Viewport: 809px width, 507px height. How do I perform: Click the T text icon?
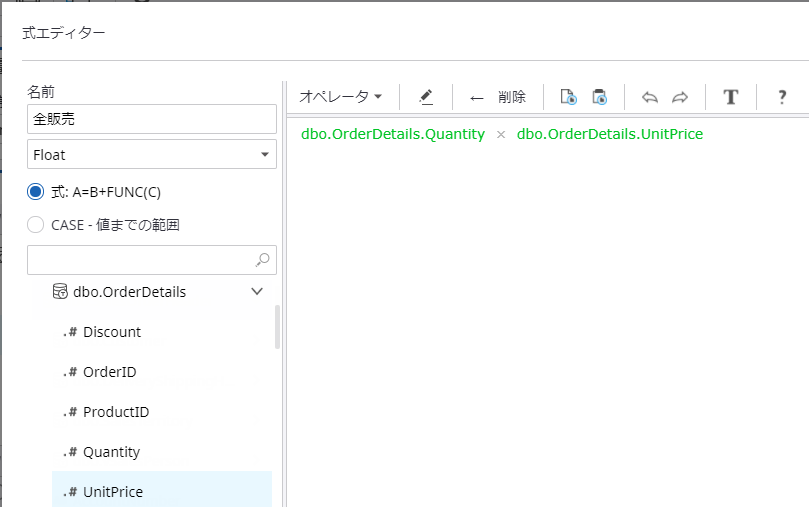pos(731,97)
